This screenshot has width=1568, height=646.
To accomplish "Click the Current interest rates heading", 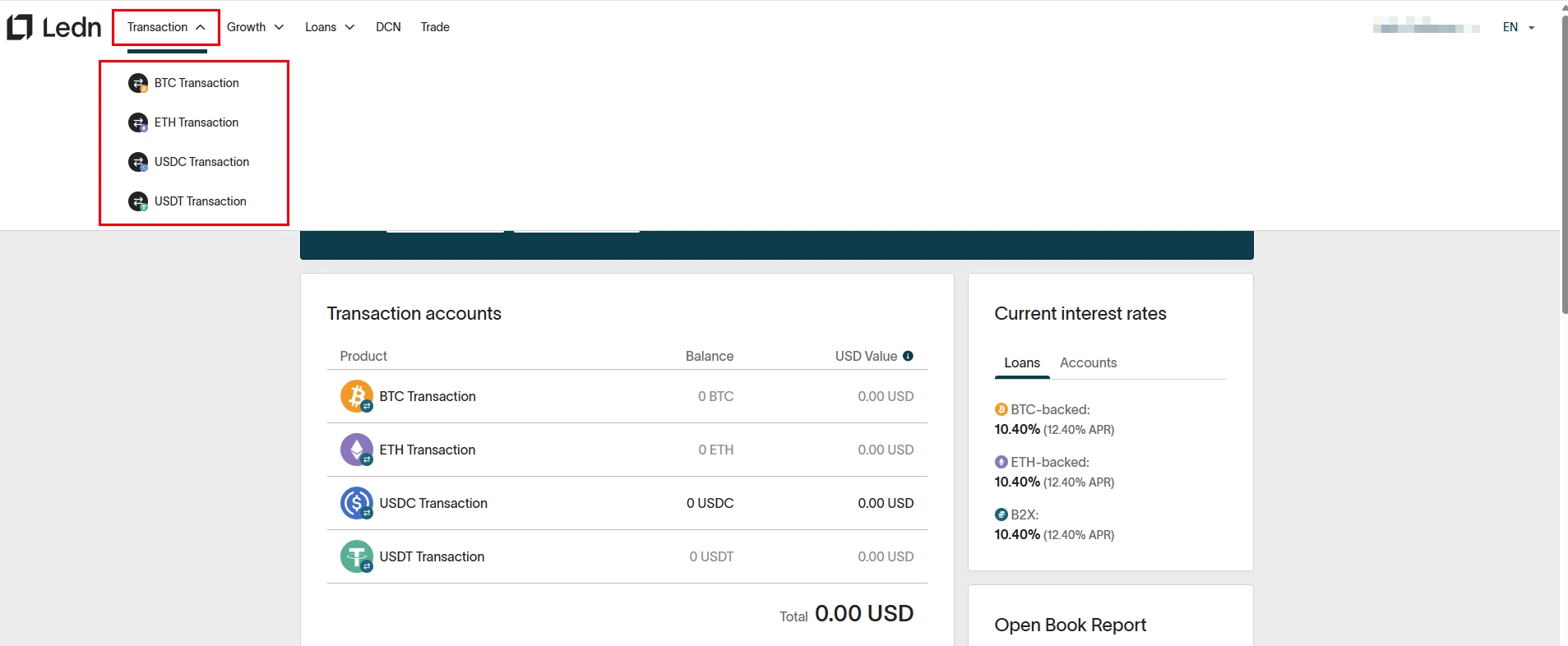I will click(1080, 313).
